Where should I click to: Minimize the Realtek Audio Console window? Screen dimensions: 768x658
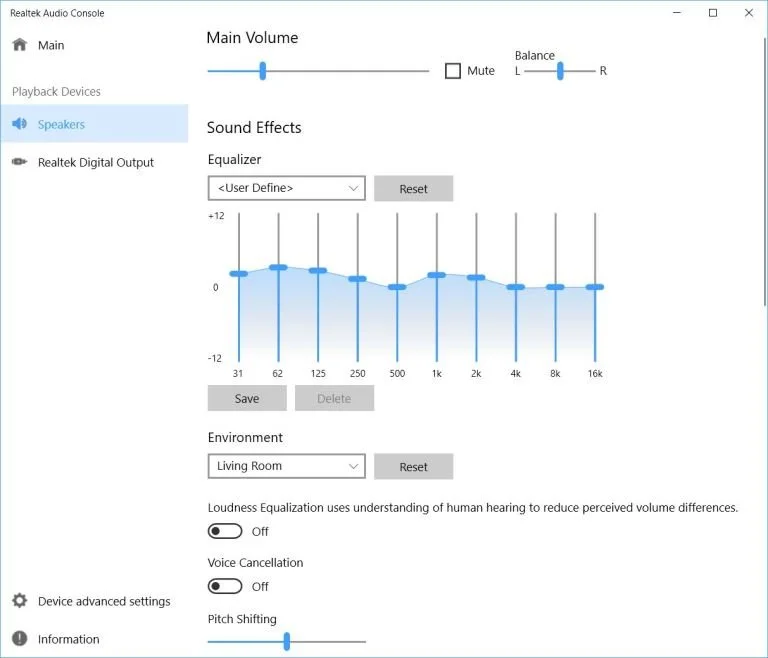pyautogui.click(x=677, y=13)
